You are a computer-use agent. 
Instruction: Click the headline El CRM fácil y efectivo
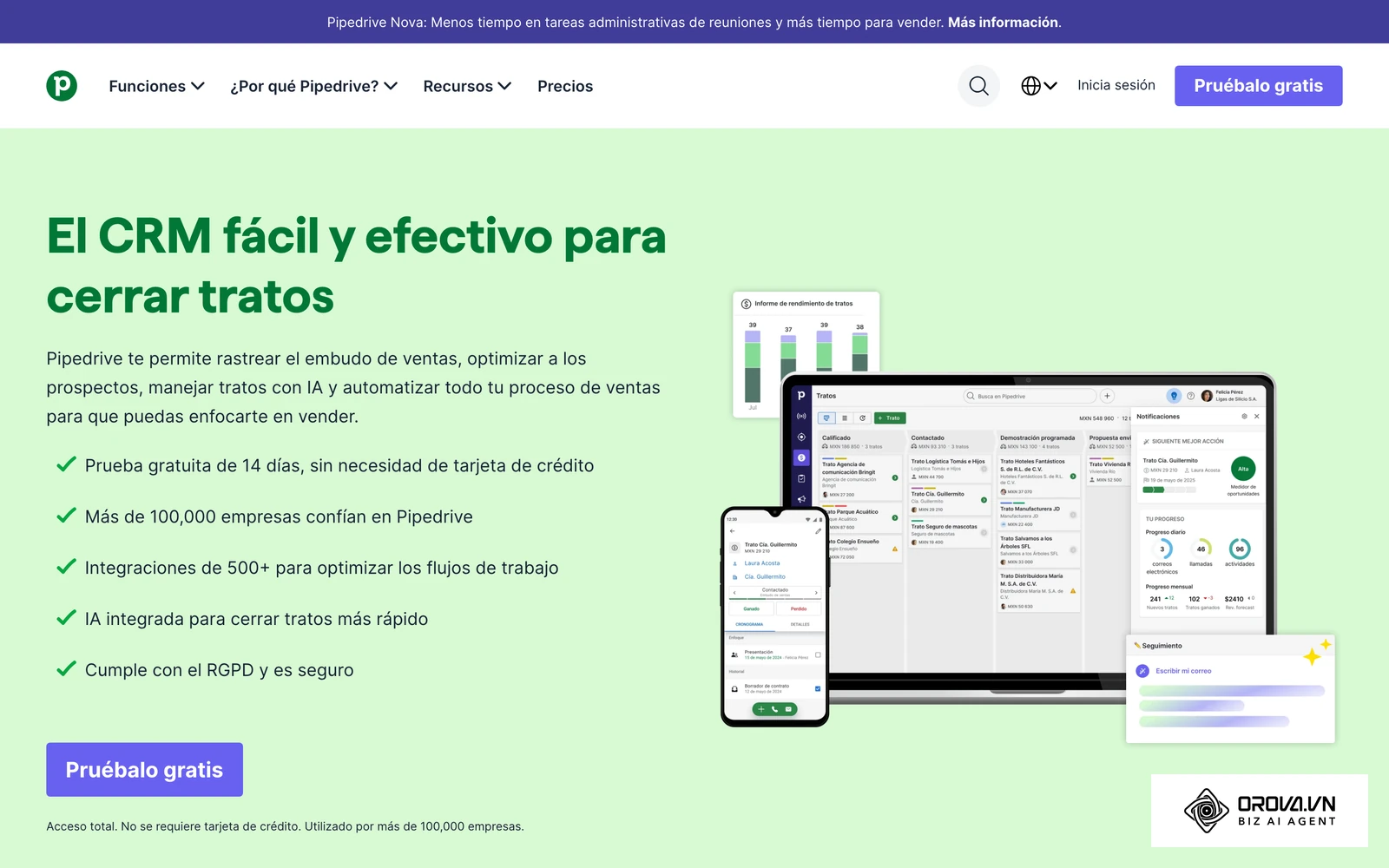coord(356,266)
